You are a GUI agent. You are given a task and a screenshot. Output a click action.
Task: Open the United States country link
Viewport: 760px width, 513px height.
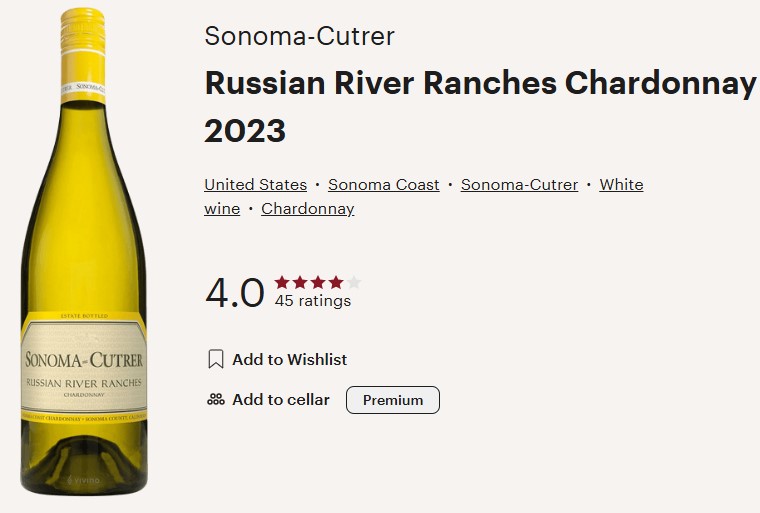(255, 185)
